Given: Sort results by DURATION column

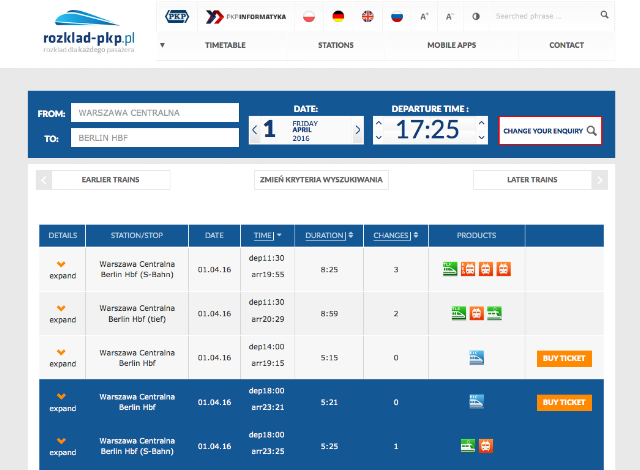Looking at the screenshot, I should (x=329, y=235).
